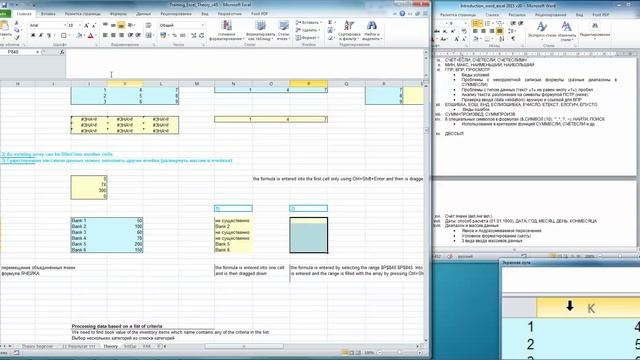Viewport: 640px width, 360px height.
Task: Click the red Excel font color button
Action: pos(91,36)
